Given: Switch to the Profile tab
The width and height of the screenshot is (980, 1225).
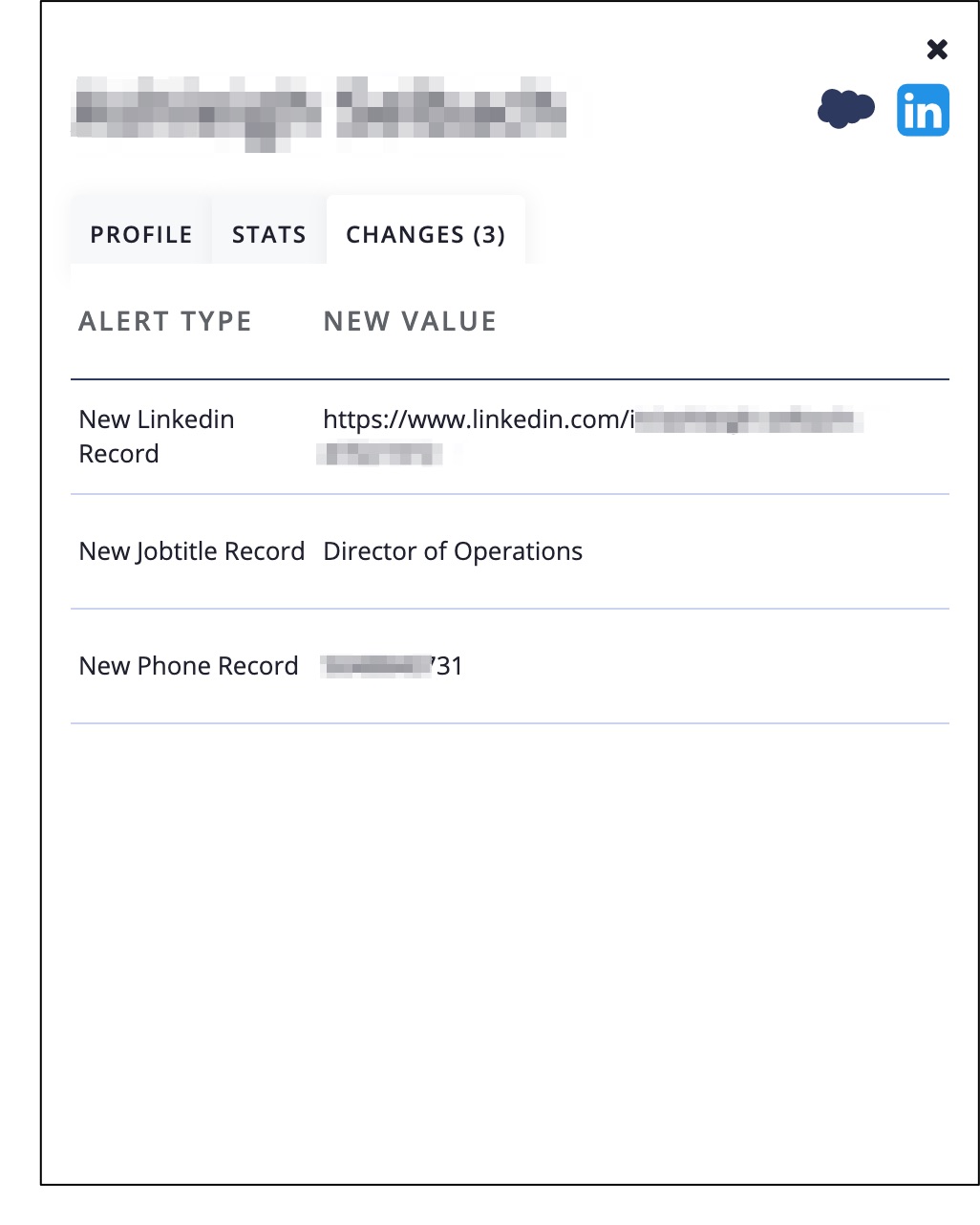Looking at the screenshot, I should [x=141, y=235].
